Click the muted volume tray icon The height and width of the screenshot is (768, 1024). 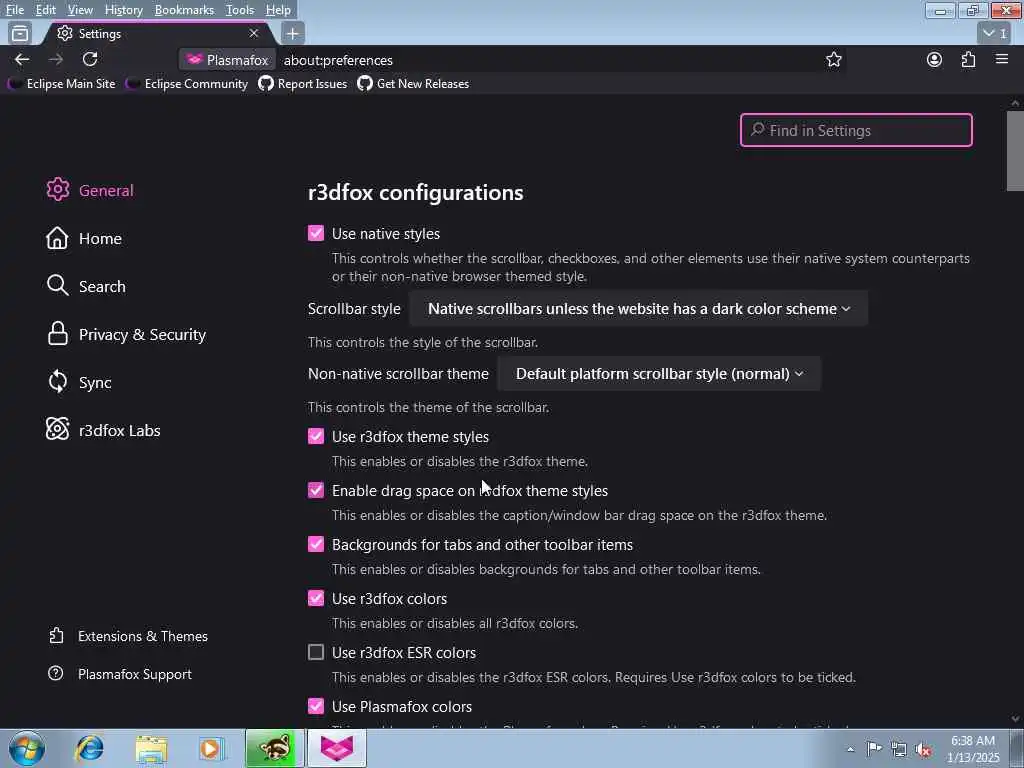pos(923,750)
